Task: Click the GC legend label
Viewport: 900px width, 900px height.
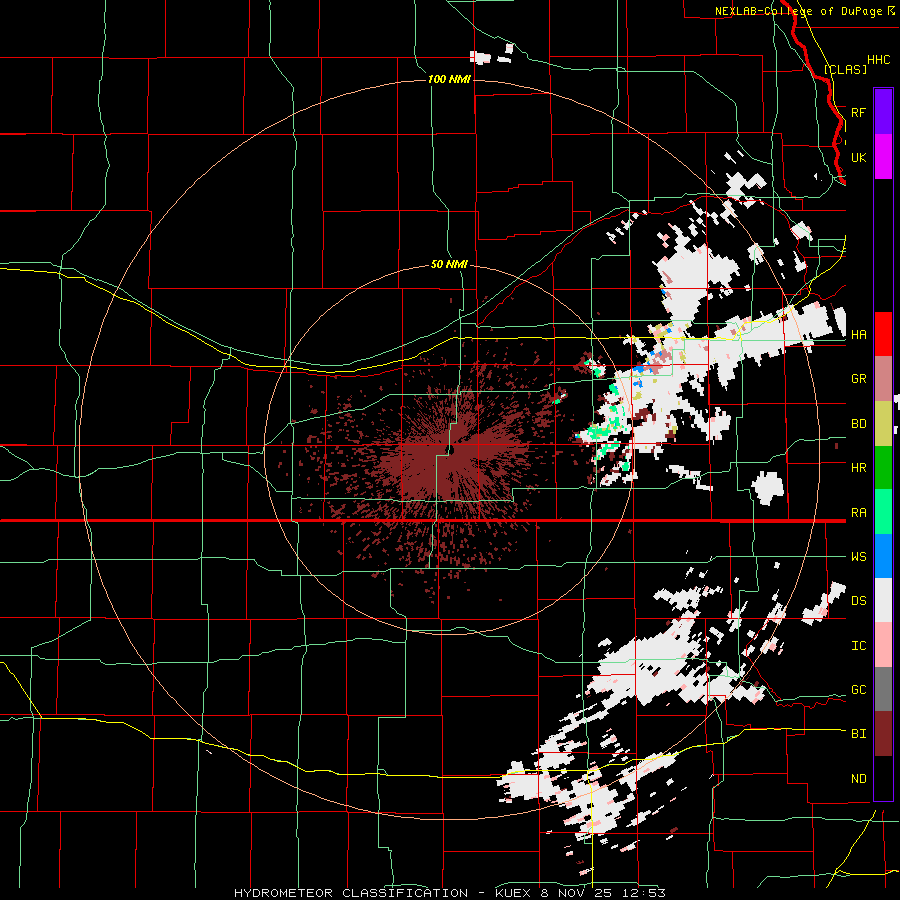Action: pos(858,690)
